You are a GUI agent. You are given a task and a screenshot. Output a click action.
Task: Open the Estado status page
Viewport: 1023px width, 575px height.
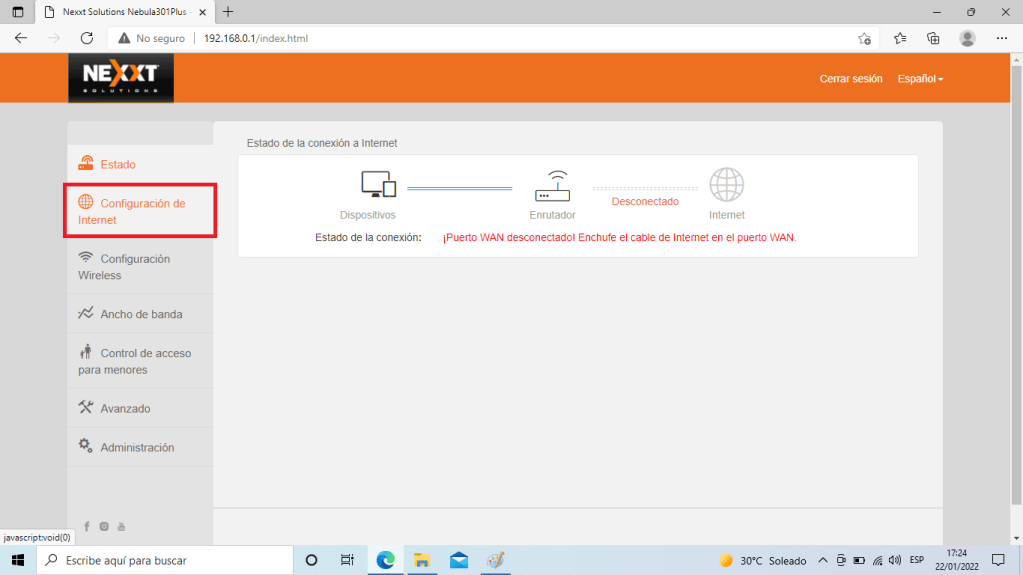click(x=117, y=164)
